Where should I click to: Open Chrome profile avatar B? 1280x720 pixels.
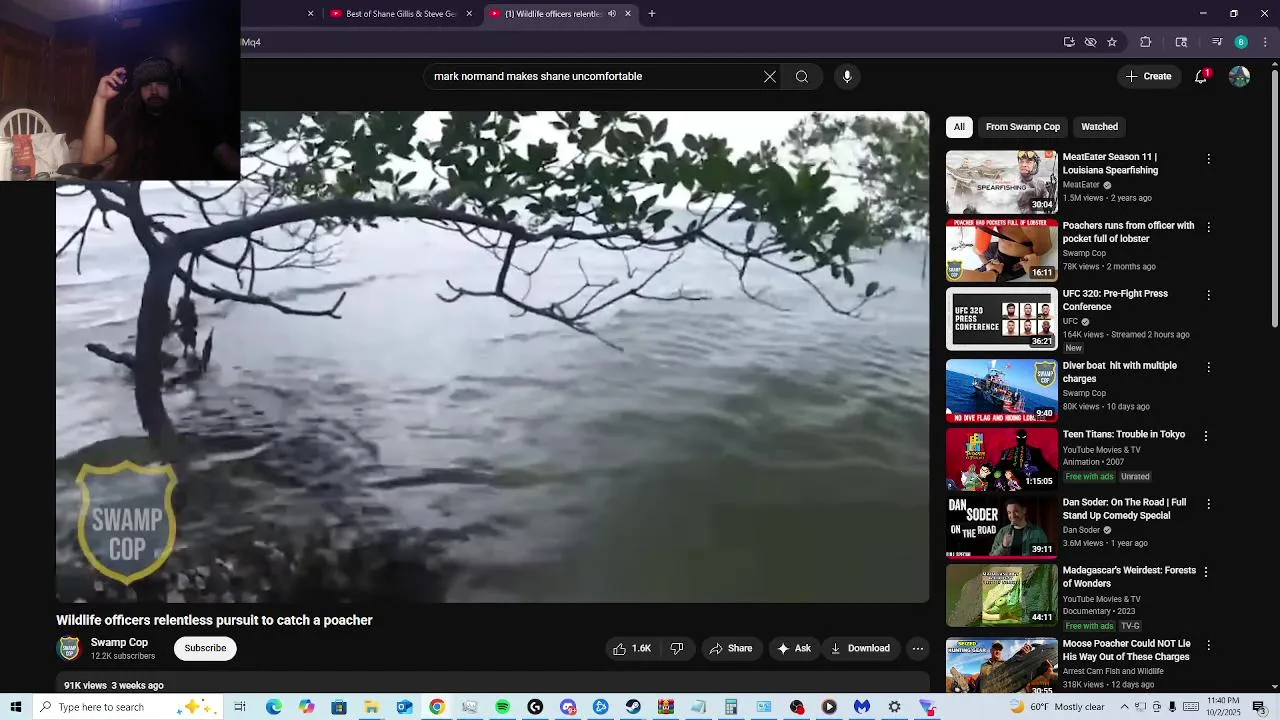coord(1241,42)
